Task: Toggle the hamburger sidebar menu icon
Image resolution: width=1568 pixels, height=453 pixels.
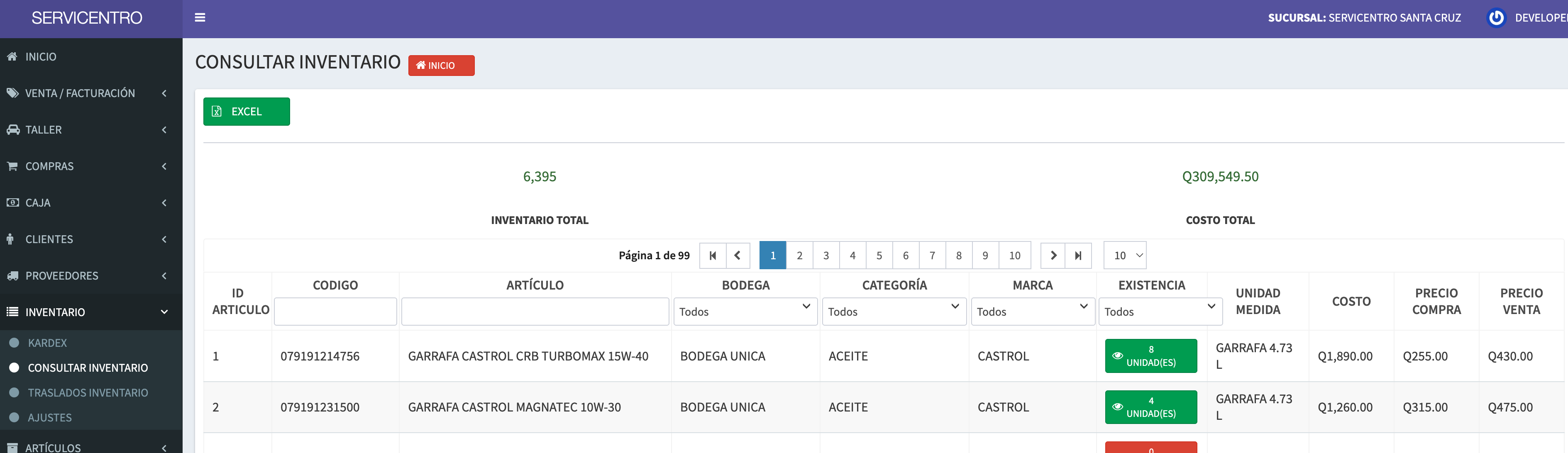Action: pos(200,18)
